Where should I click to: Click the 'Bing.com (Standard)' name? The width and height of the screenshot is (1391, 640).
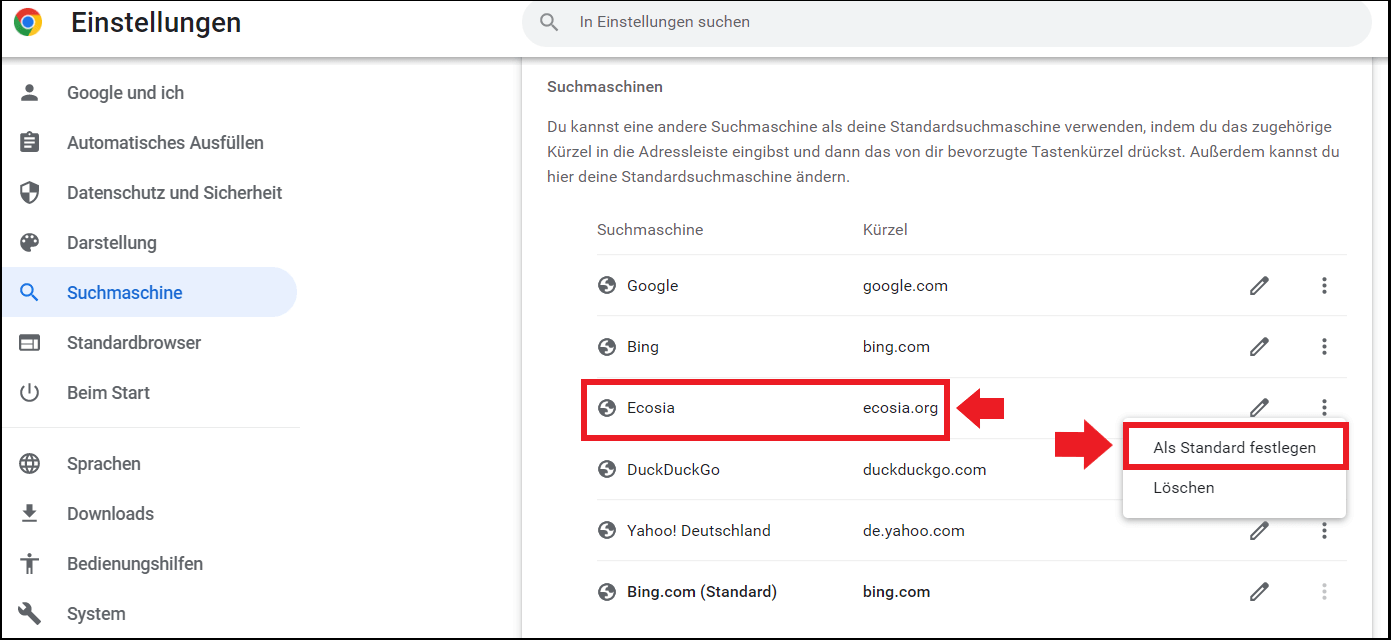[x=702, y=592]
